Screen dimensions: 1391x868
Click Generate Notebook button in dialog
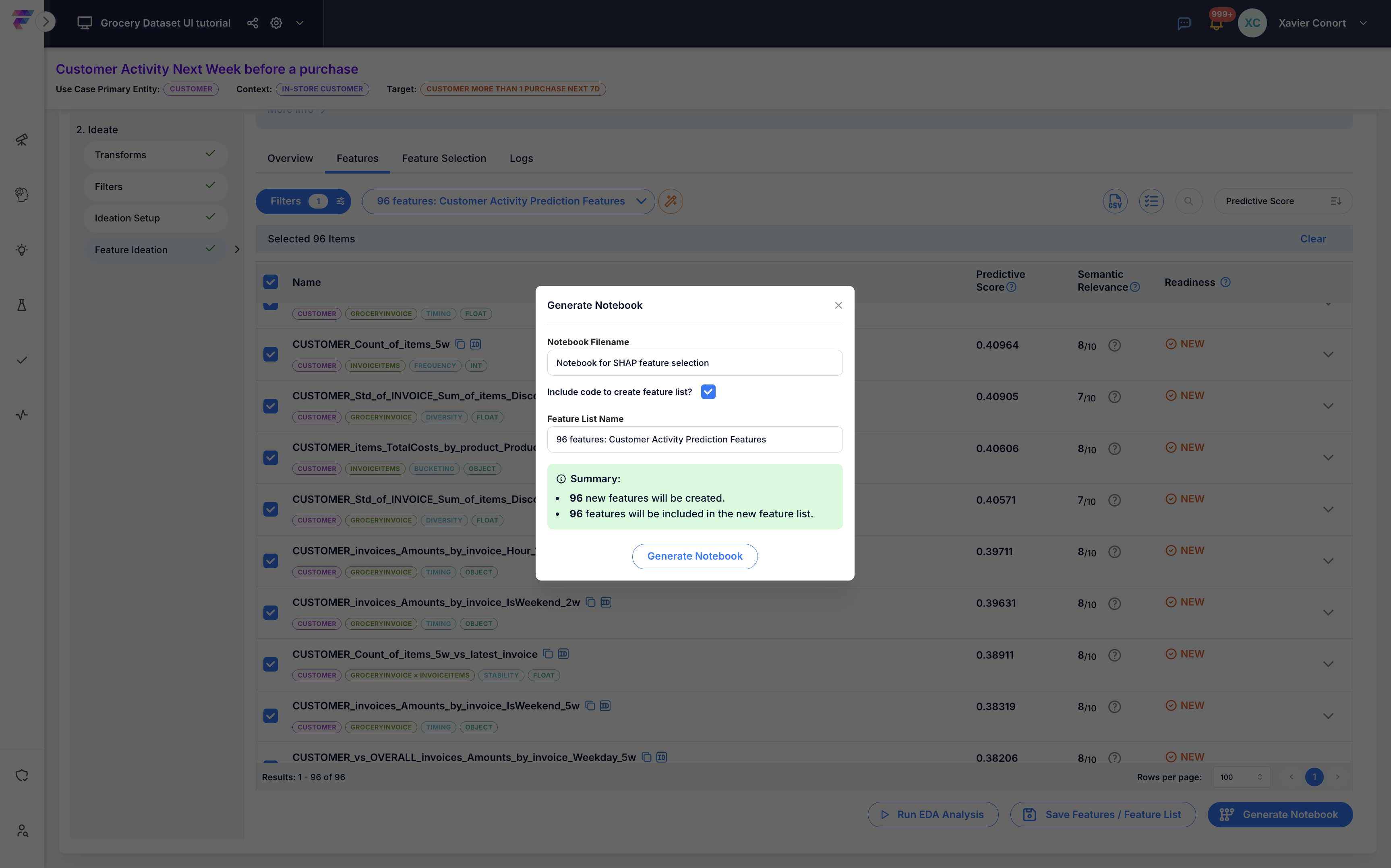(x=695, y=556)
